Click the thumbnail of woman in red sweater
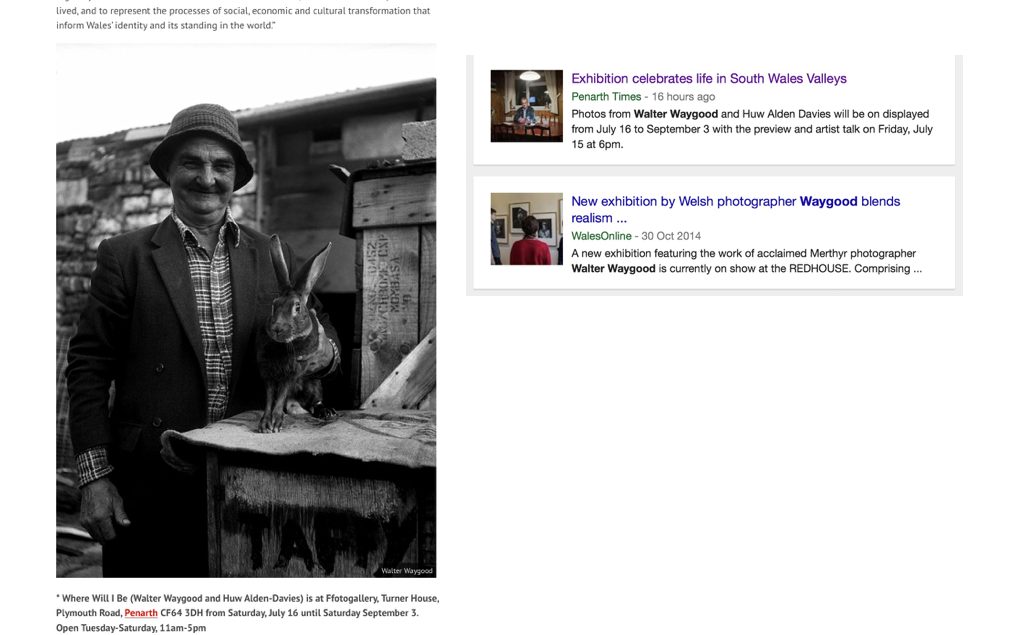Viewport: 1024px width, 635px height. click(526, 229)
